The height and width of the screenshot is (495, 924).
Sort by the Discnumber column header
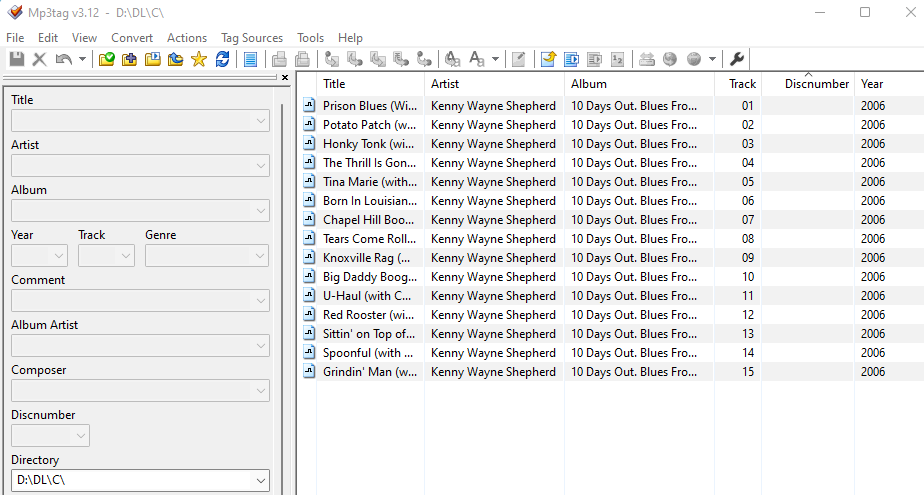point(808,84)
